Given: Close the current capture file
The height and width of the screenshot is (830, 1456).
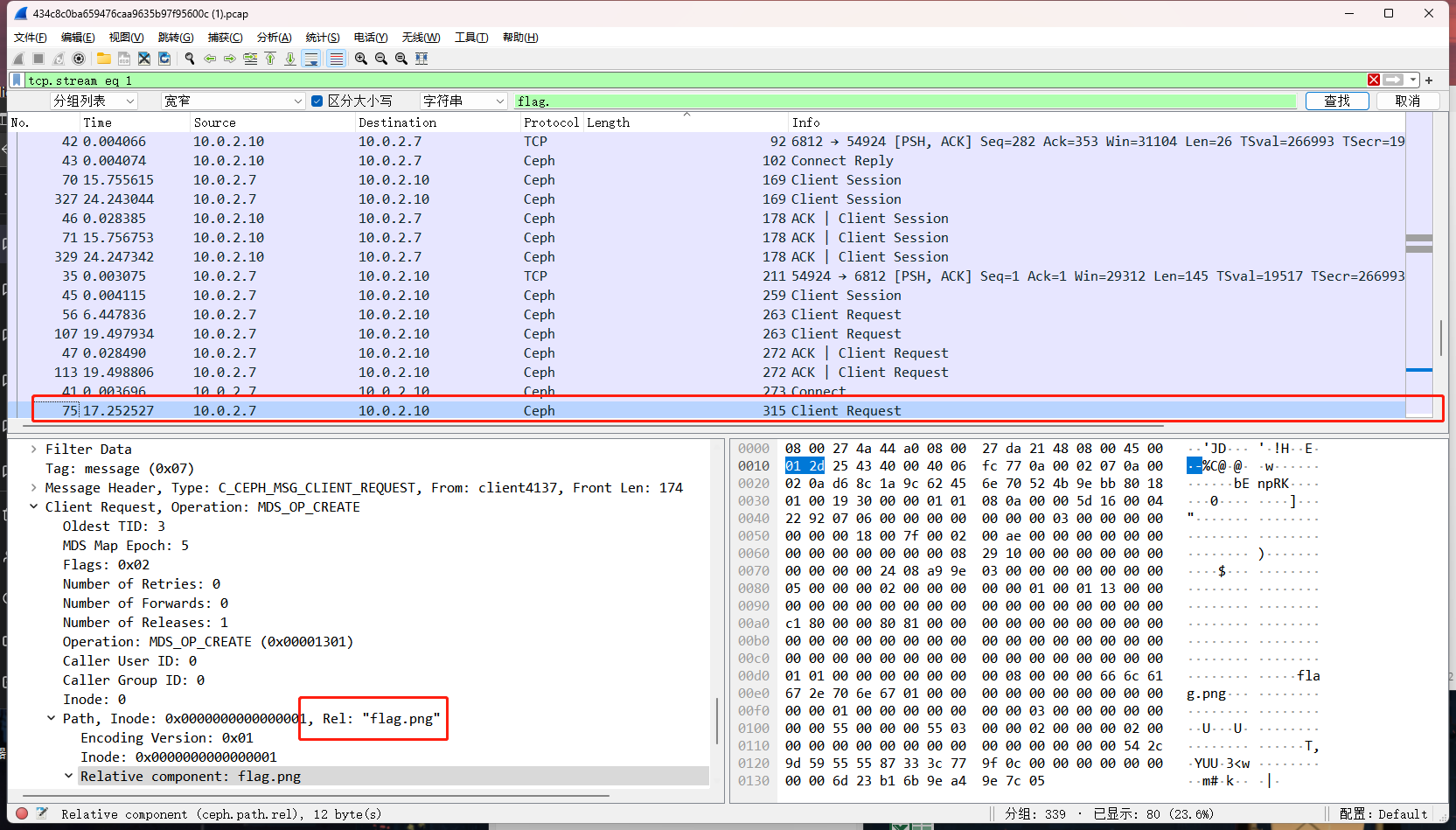Looking at the screenshot, I should [144, 59].
